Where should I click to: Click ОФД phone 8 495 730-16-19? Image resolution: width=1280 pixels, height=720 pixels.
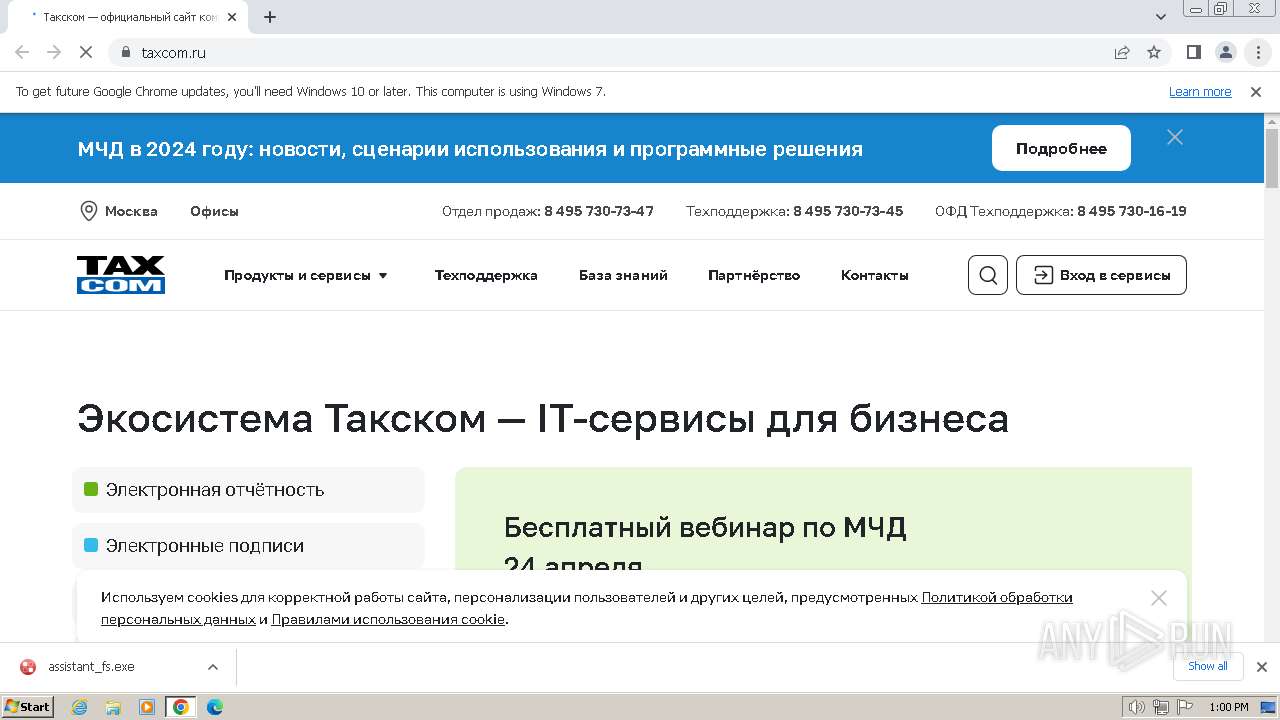click(1132, 211)
